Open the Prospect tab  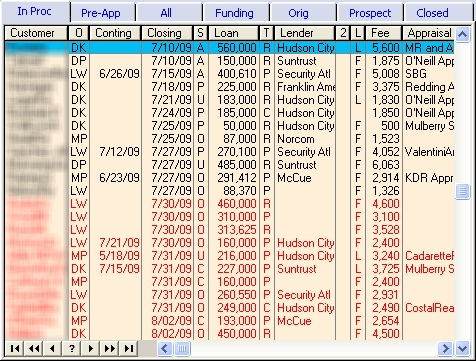point(370,13)
